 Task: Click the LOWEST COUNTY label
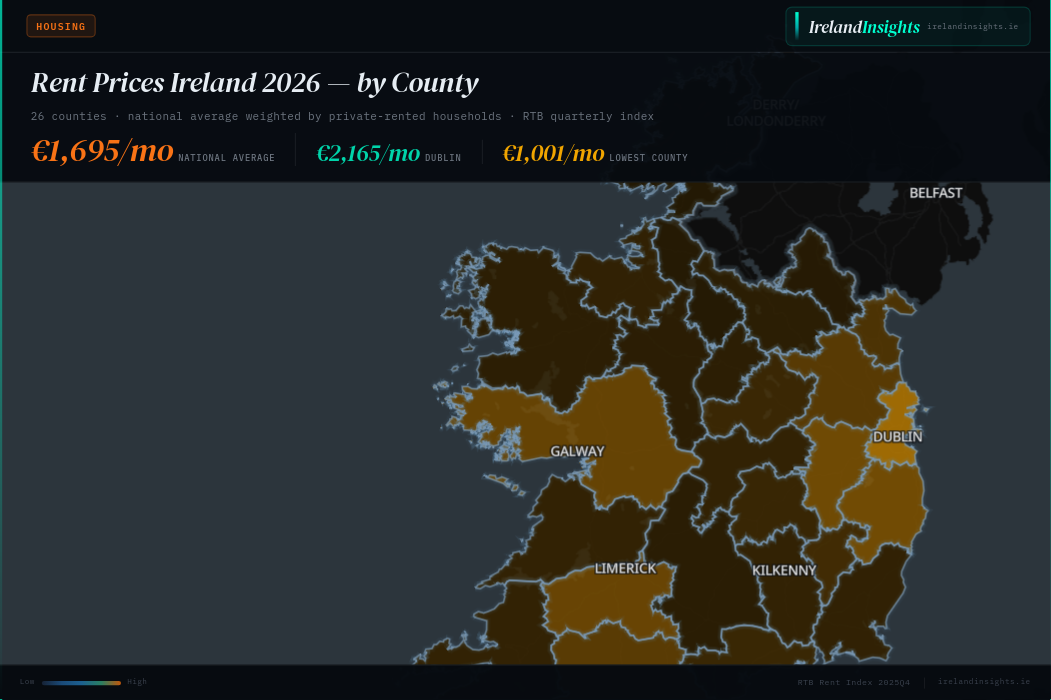648,158
